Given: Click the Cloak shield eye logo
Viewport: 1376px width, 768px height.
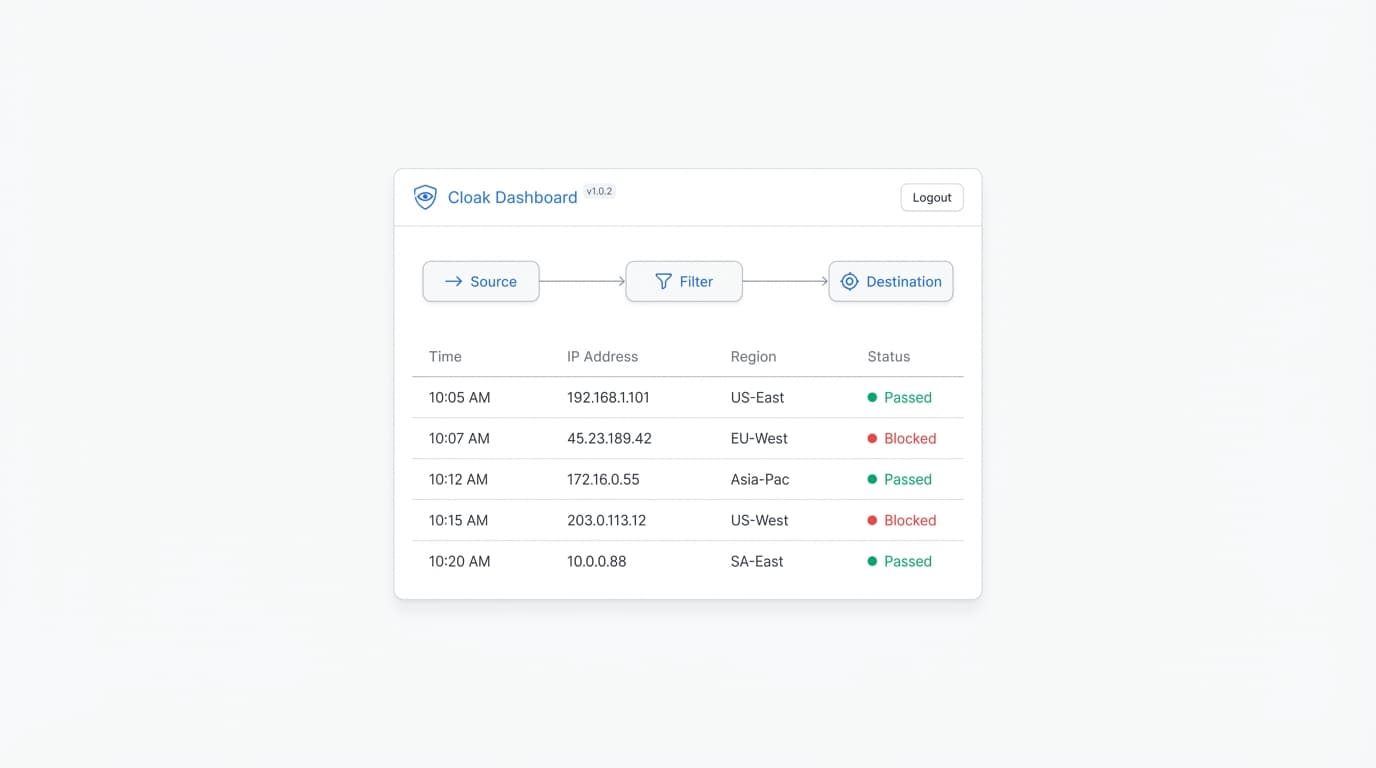Looking at the screenshot, I should (425, 197).
